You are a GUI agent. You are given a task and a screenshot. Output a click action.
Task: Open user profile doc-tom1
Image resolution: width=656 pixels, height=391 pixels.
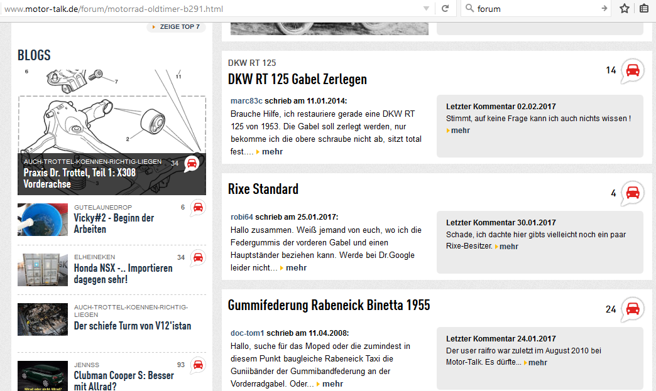coord(247,333)
